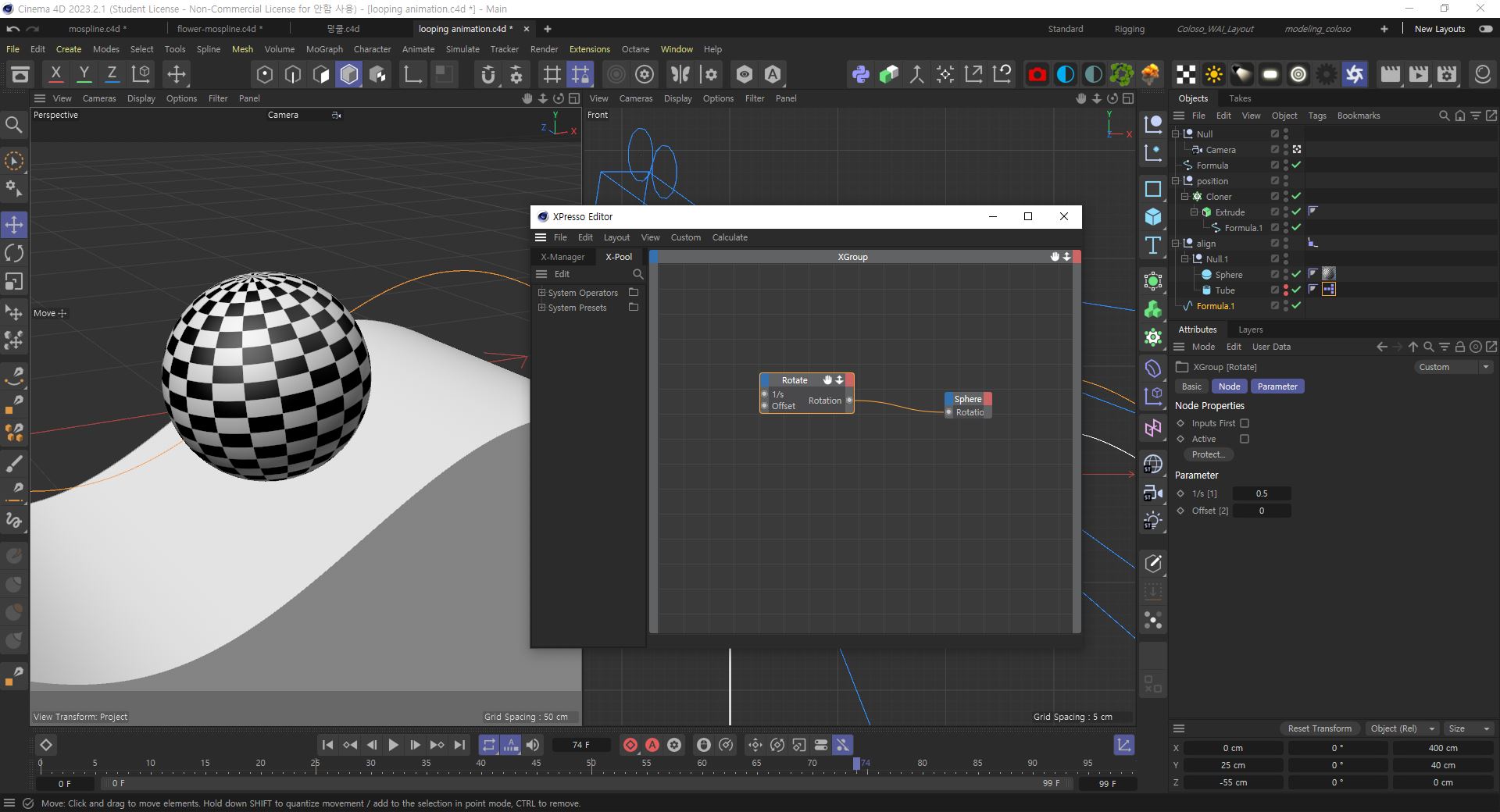This screenshot has height=812, width=1500.
Task: Select the Rotate tool in left toolbar
Action: (14, 253)
